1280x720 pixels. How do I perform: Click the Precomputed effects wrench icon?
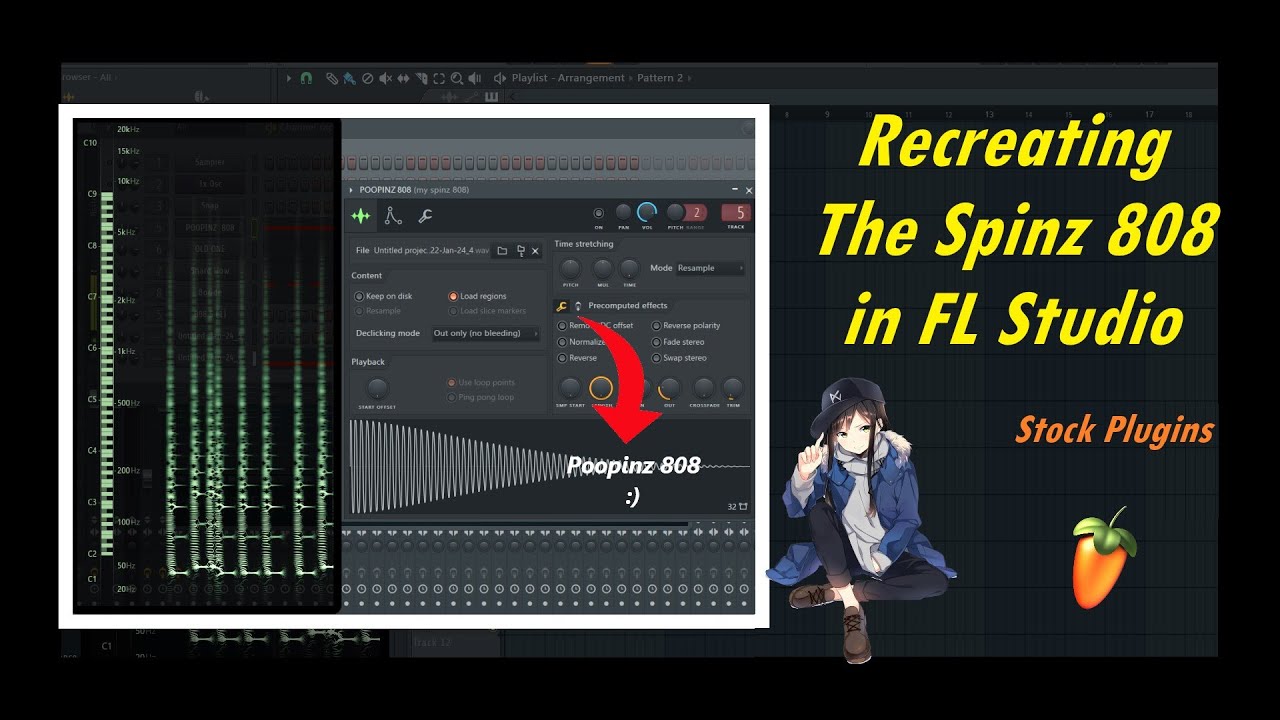pos(562,306)
